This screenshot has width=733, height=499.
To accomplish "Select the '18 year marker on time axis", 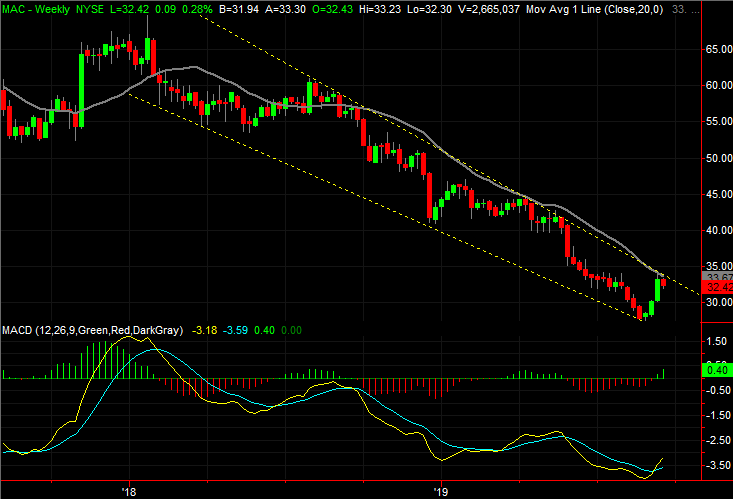I will coord(128,491).
